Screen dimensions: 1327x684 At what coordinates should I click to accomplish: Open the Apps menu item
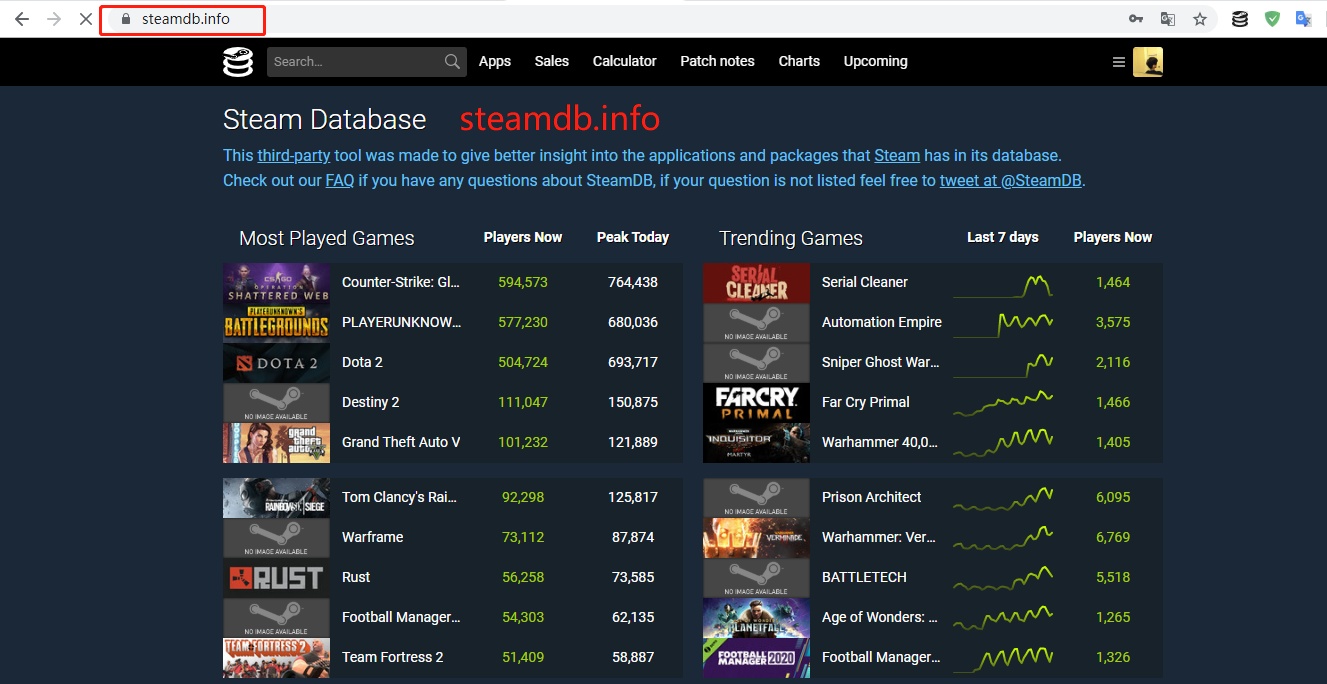[495, 62]
